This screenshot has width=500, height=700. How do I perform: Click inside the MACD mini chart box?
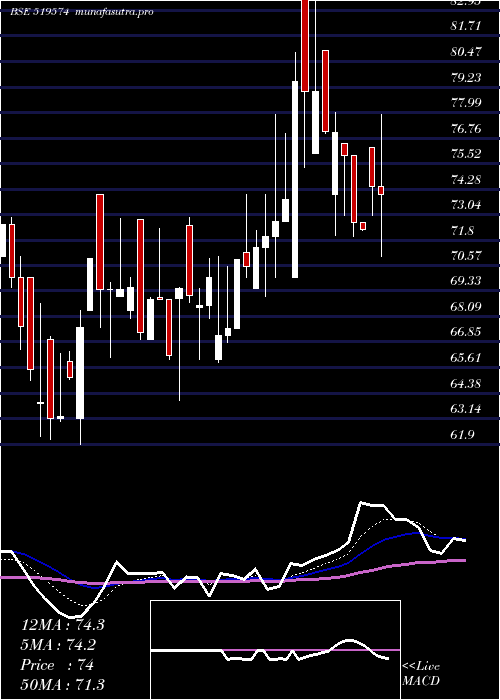pos(275,650)
